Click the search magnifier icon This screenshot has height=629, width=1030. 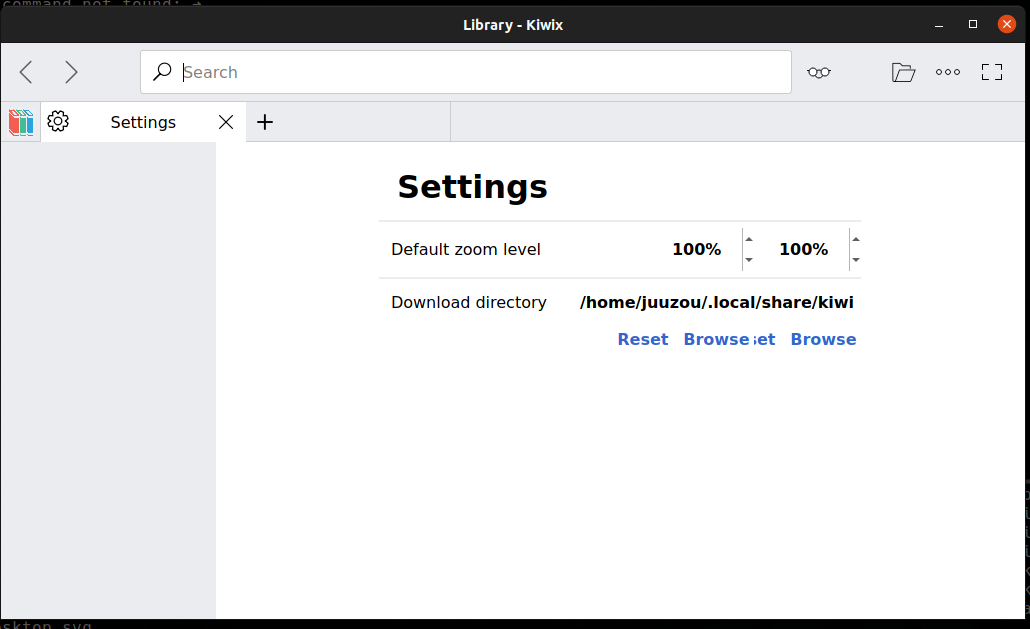click(161, 72)
